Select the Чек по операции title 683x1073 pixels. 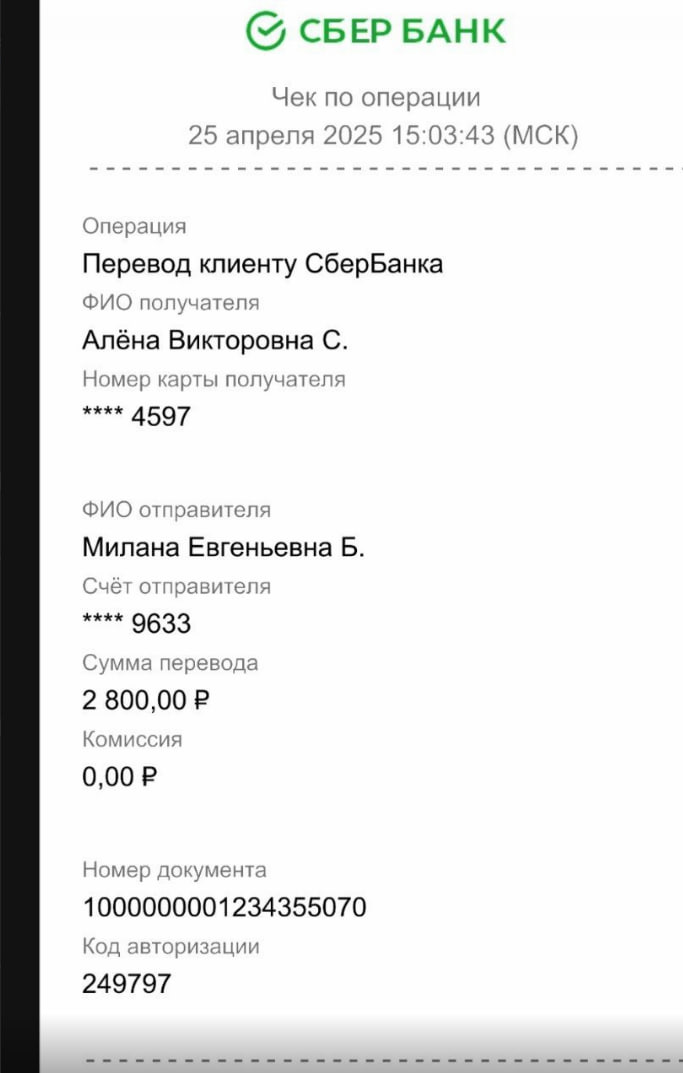point(376,97)
